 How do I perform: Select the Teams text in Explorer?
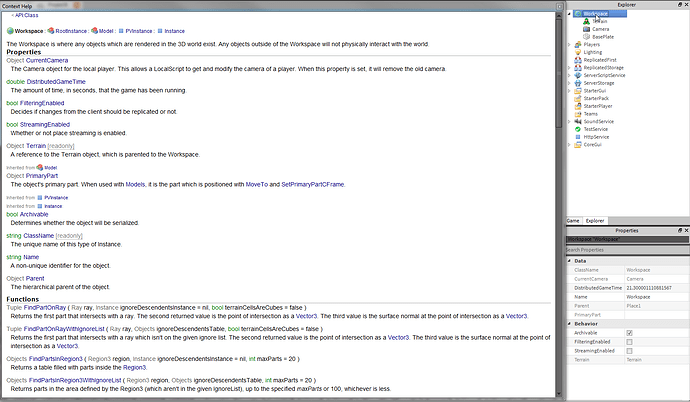click(591, 114)
